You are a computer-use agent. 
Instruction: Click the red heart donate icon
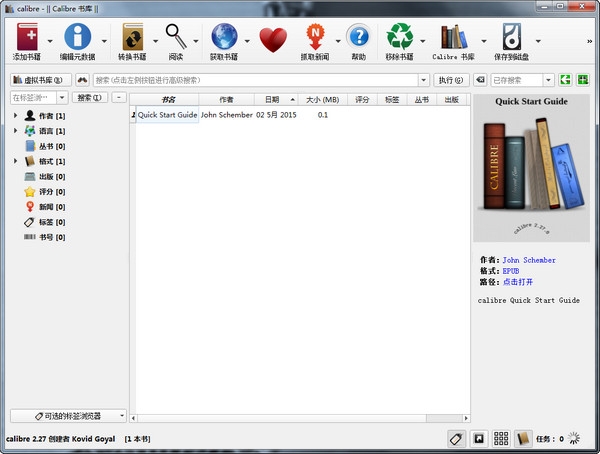tap(272, 39)
